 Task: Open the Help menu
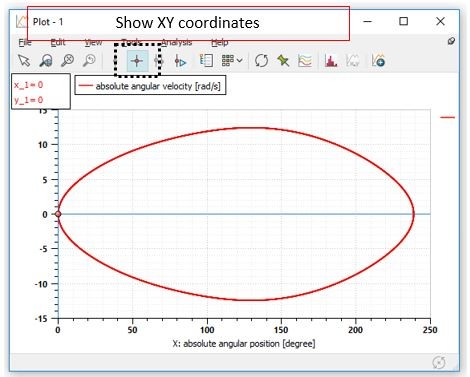[x=220, y=42]
